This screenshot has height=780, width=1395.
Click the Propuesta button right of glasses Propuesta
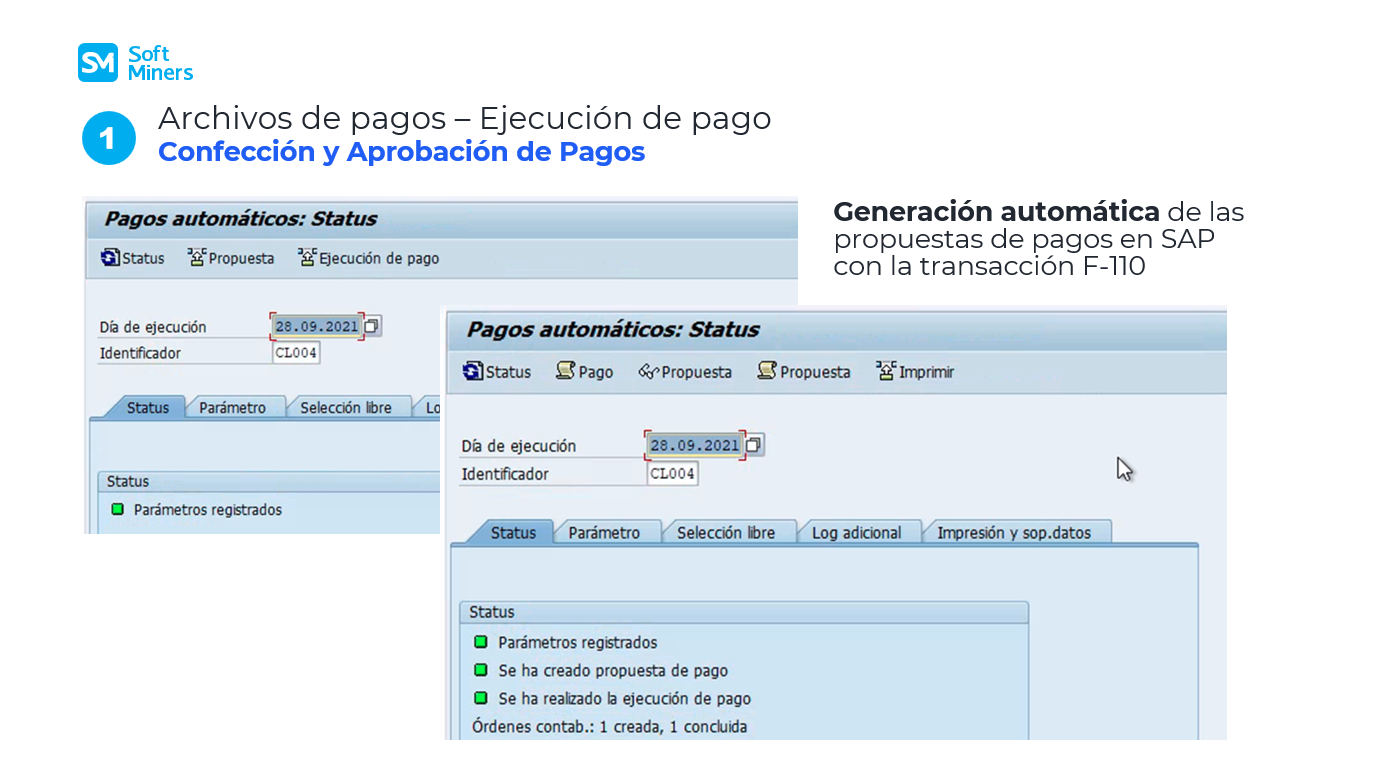(804, 372)
